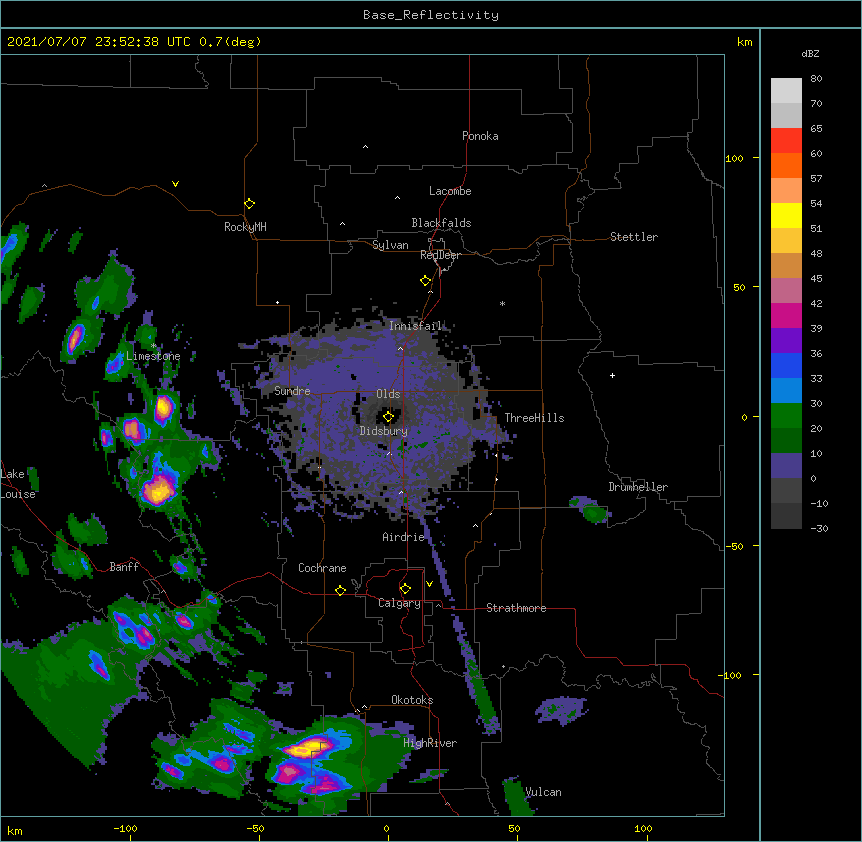Select the bright yellow 54-51 dBZ swatch
This screenshot has height=842, width=862.
click(x=786, y=215)
